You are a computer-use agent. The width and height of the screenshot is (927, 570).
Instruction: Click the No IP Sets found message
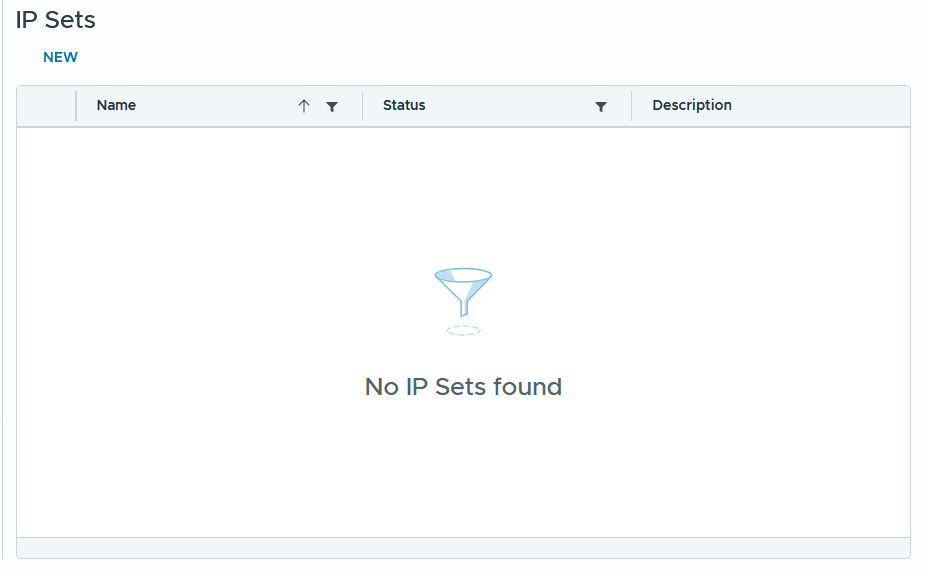coord(464,387)
